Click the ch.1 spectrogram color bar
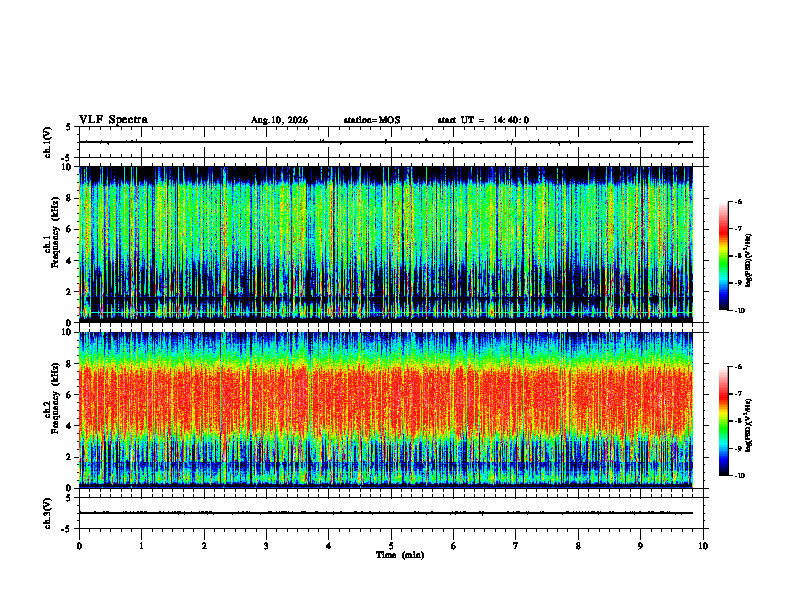This screenshot has height=612, width=792. [x=723, y=256]
